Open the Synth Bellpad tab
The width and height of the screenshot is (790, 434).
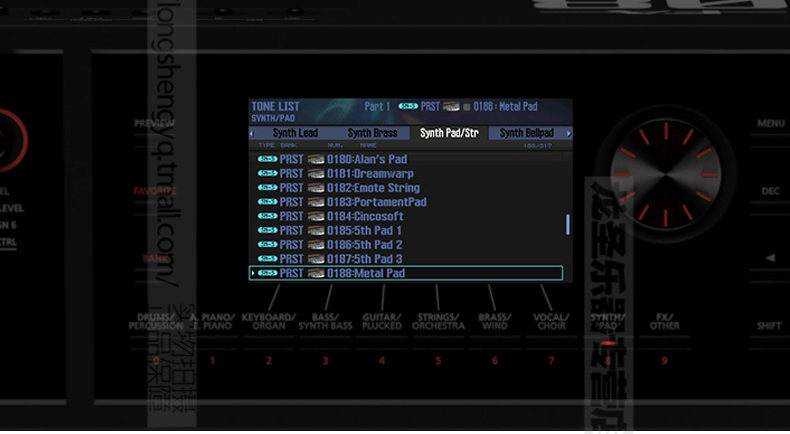tap(526, 133)
